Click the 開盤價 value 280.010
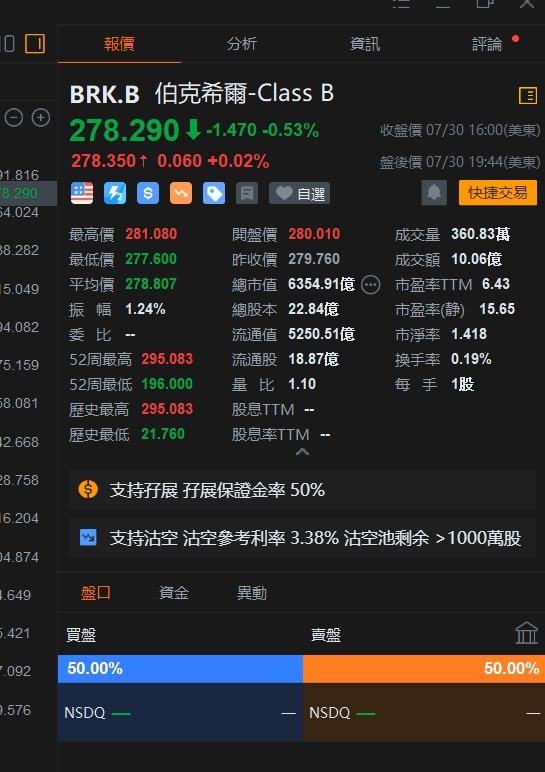Screen dimensions: 545x772 314,234
